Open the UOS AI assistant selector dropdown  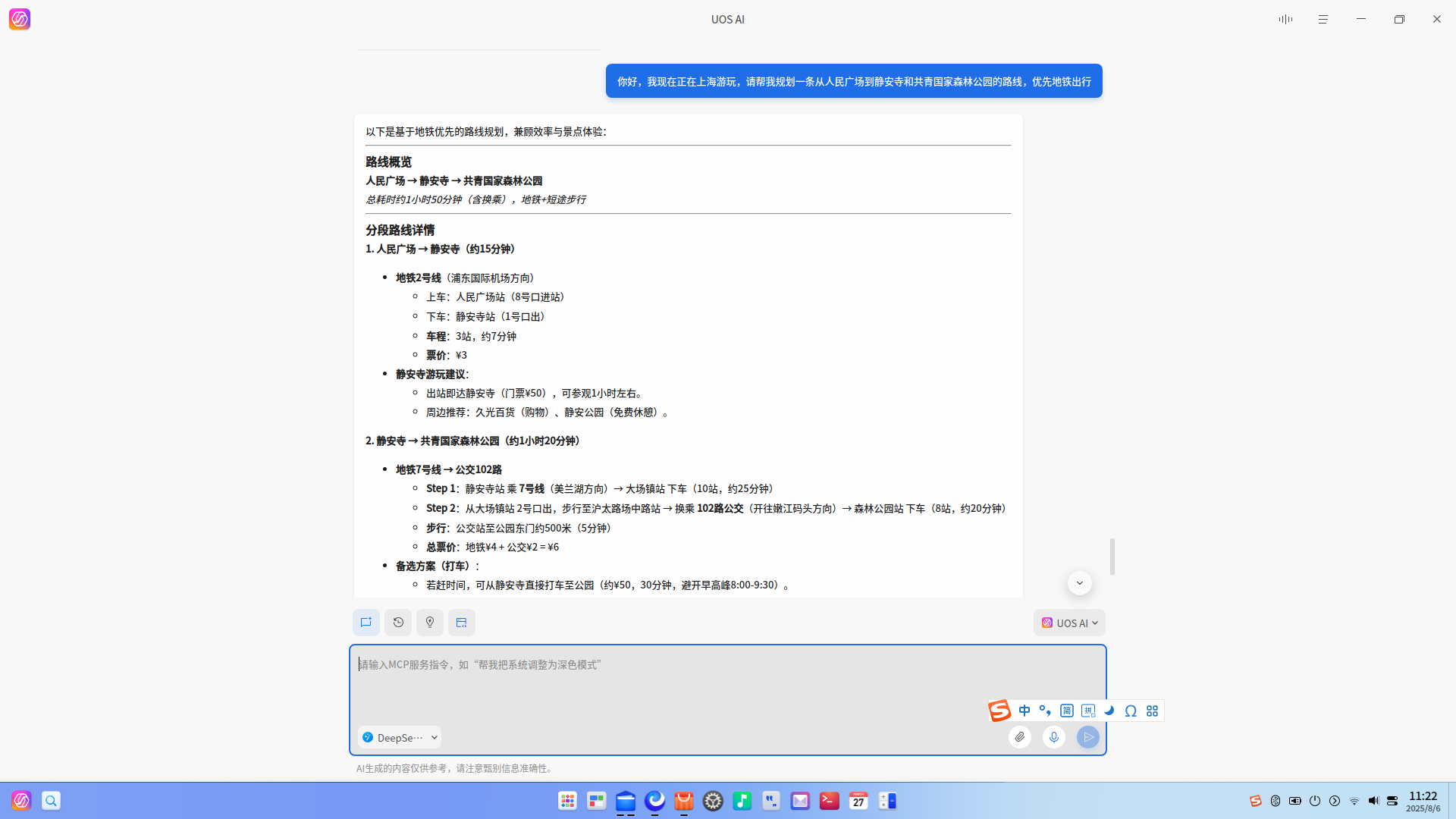(1069, 623)
